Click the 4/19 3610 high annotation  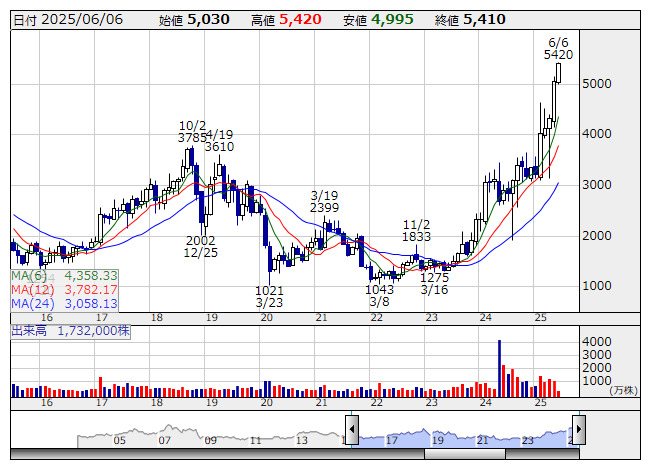219,141
